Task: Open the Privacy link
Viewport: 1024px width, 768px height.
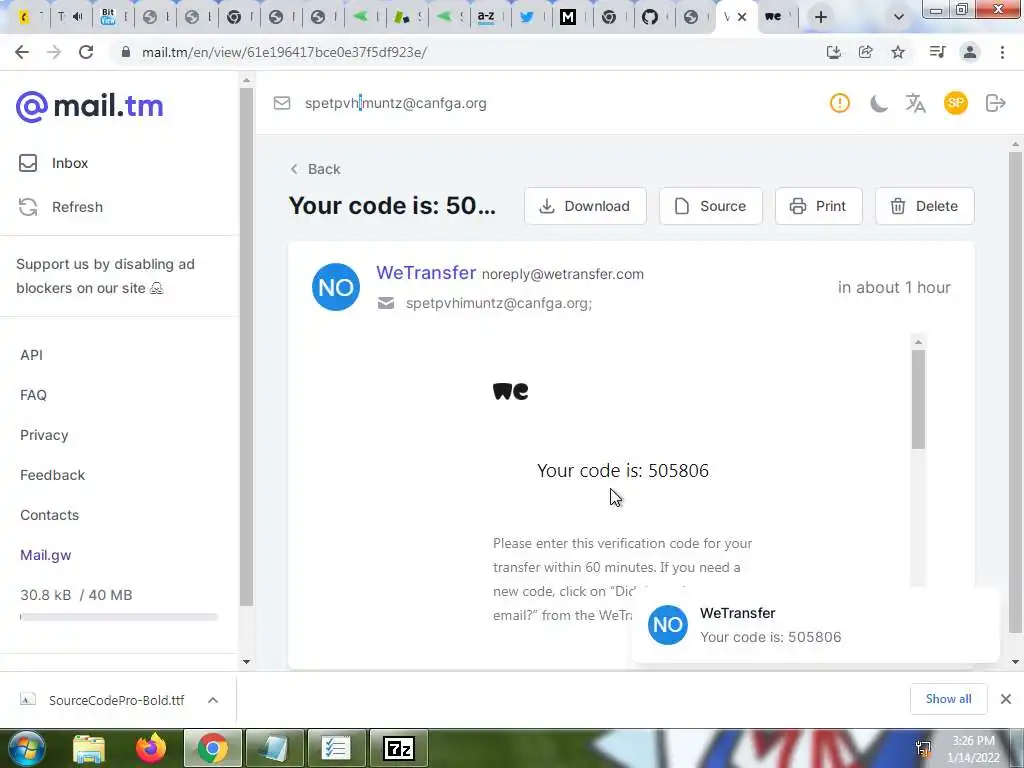Action: coord(44,435)
